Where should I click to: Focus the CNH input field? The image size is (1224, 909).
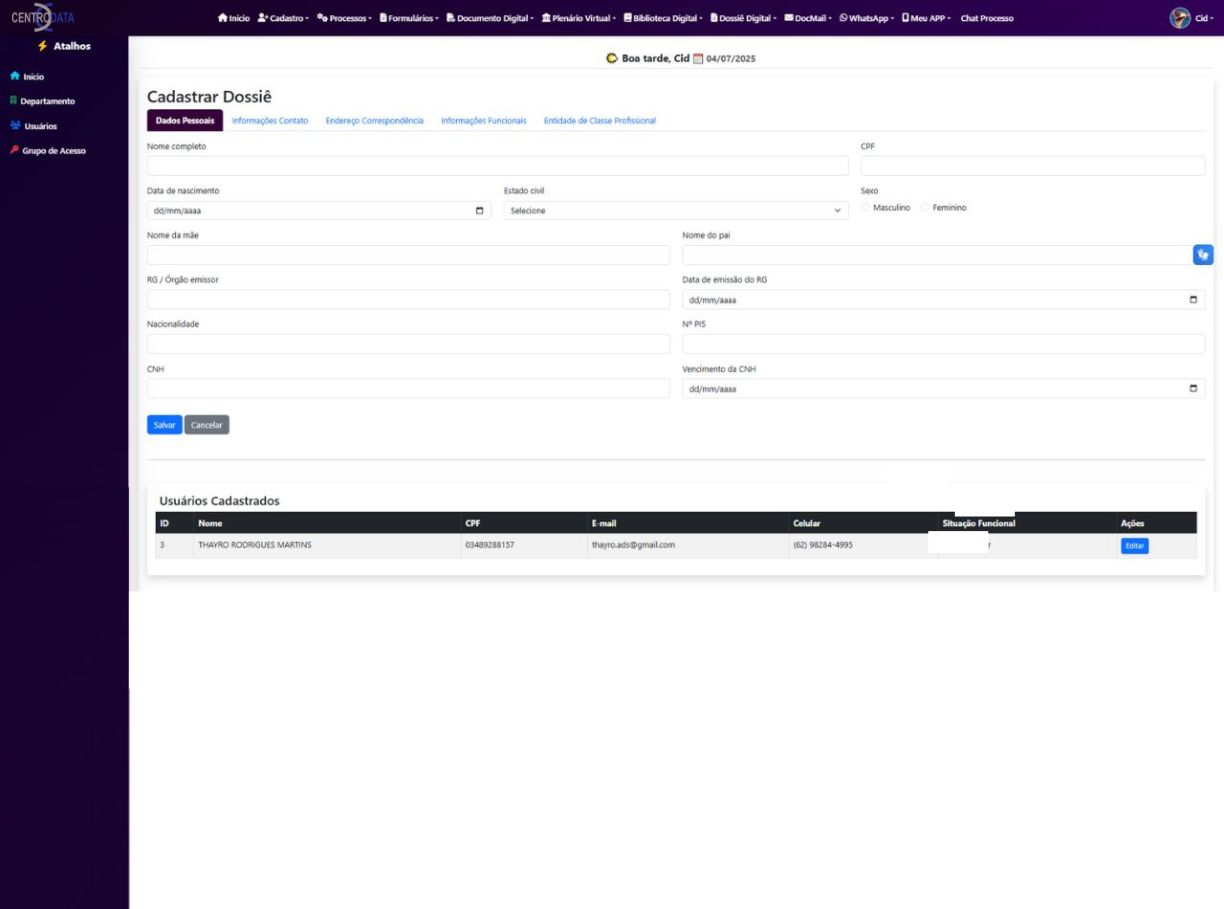408,388
